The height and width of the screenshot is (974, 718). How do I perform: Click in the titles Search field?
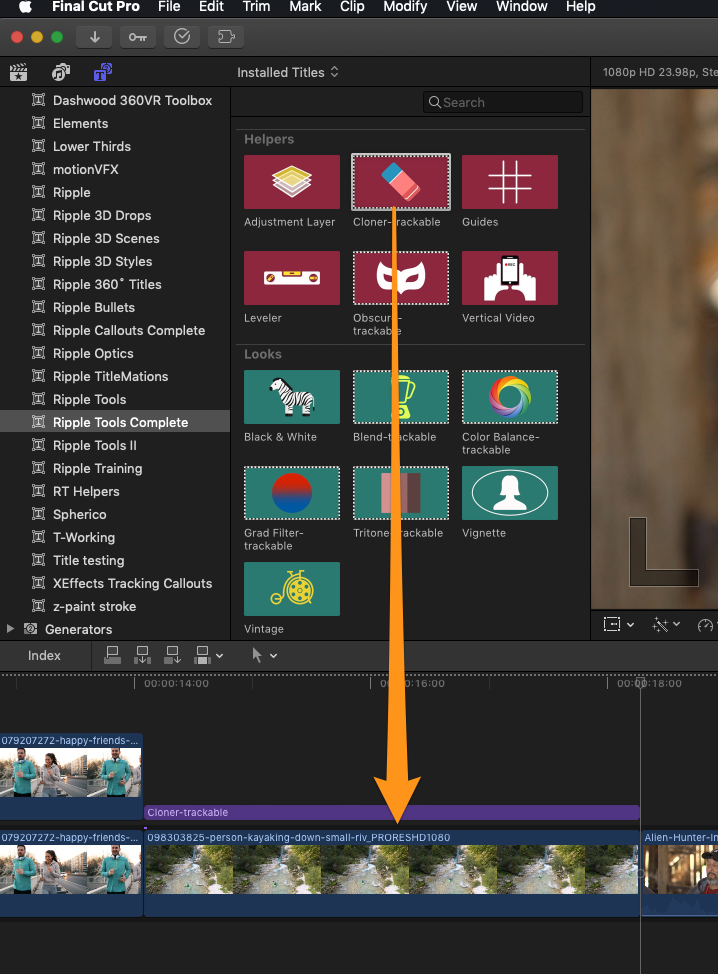[x=503, y=102]
